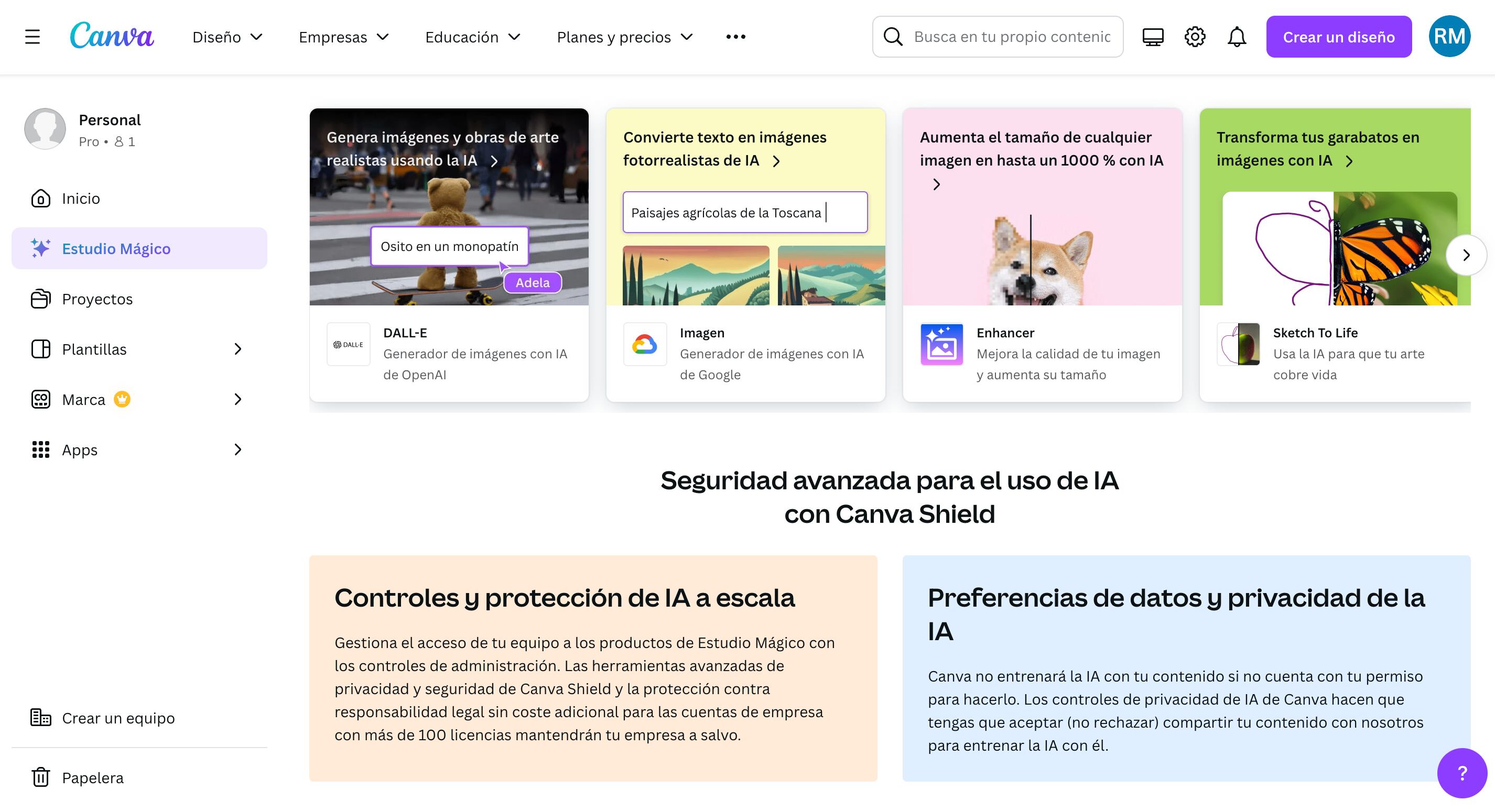Open the notifications bell
The height and width of the screenshot is (812, 1495).
(1237, 37)
